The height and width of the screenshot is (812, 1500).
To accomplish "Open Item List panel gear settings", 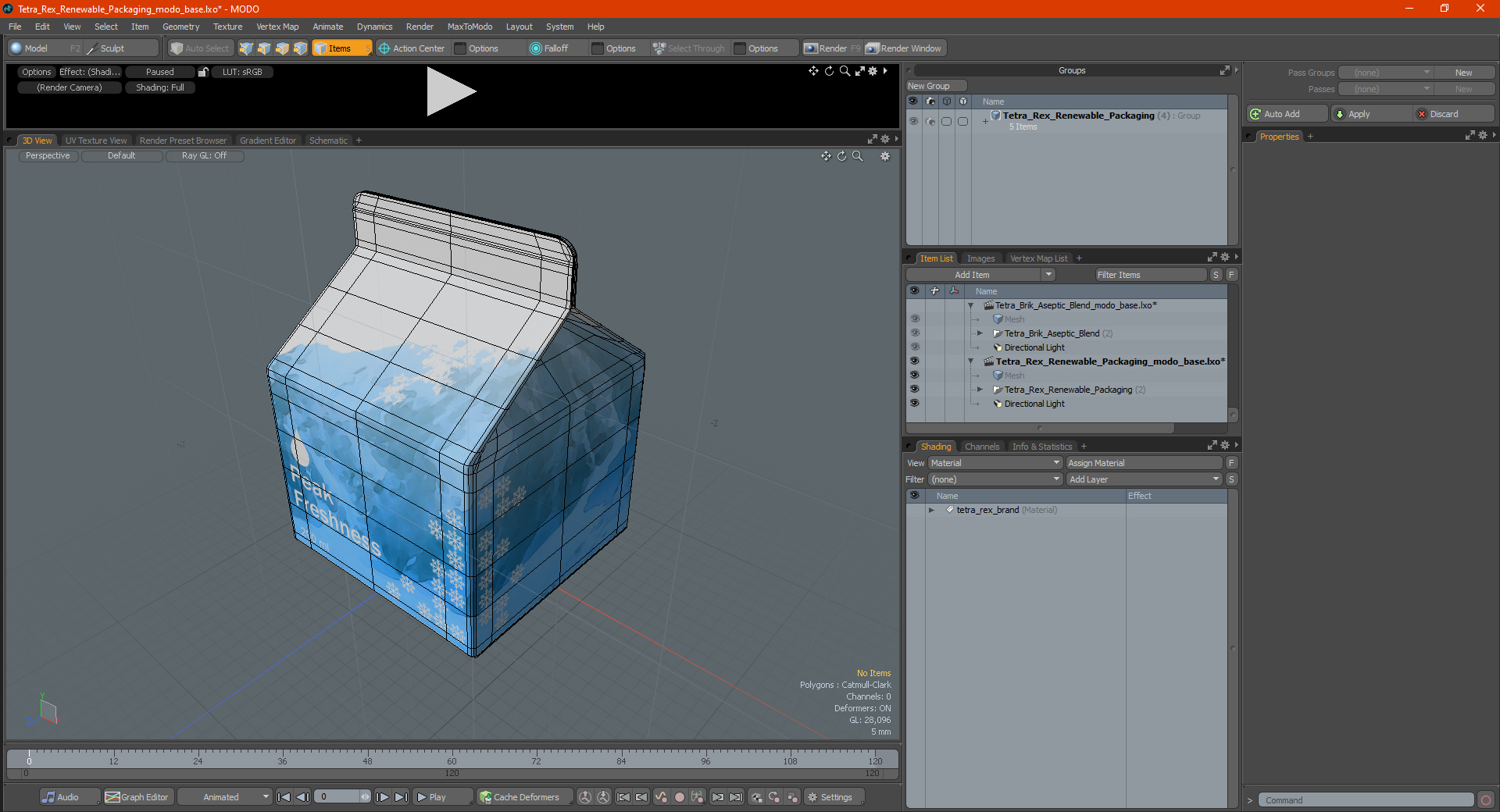I will (1224, 258).
